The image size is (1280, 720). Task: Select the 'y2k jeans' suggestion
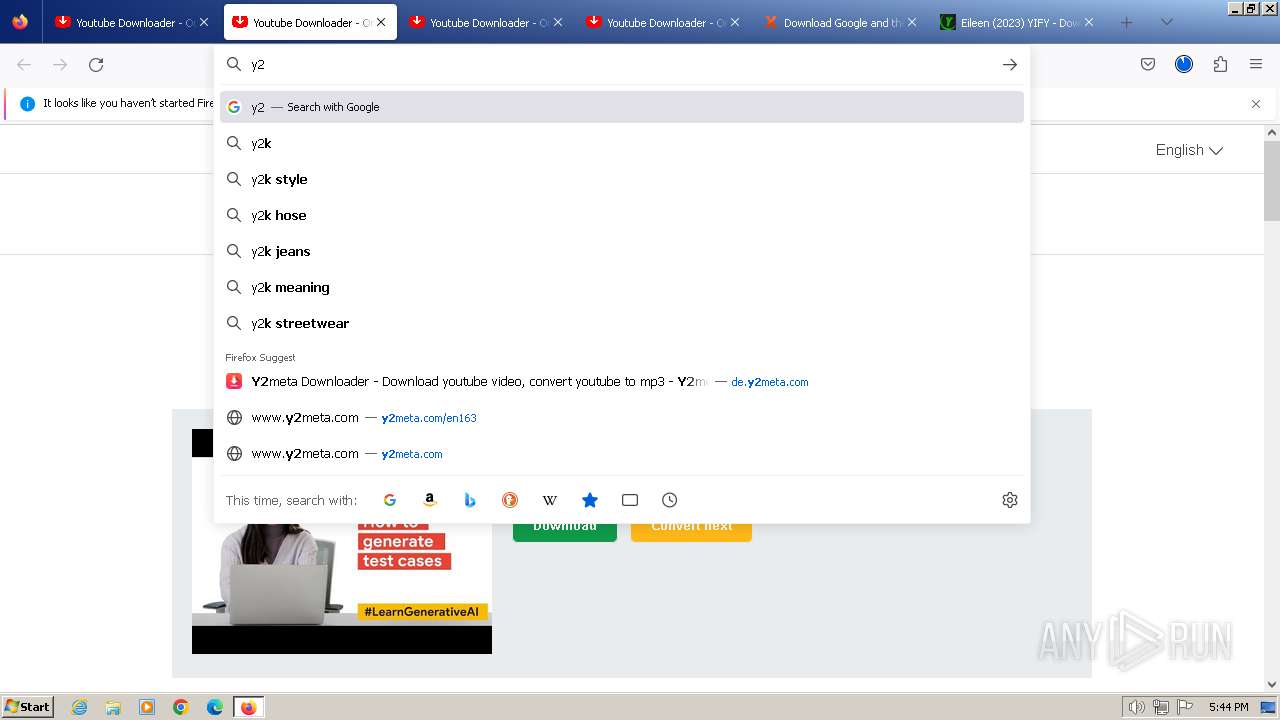[622, 251]
